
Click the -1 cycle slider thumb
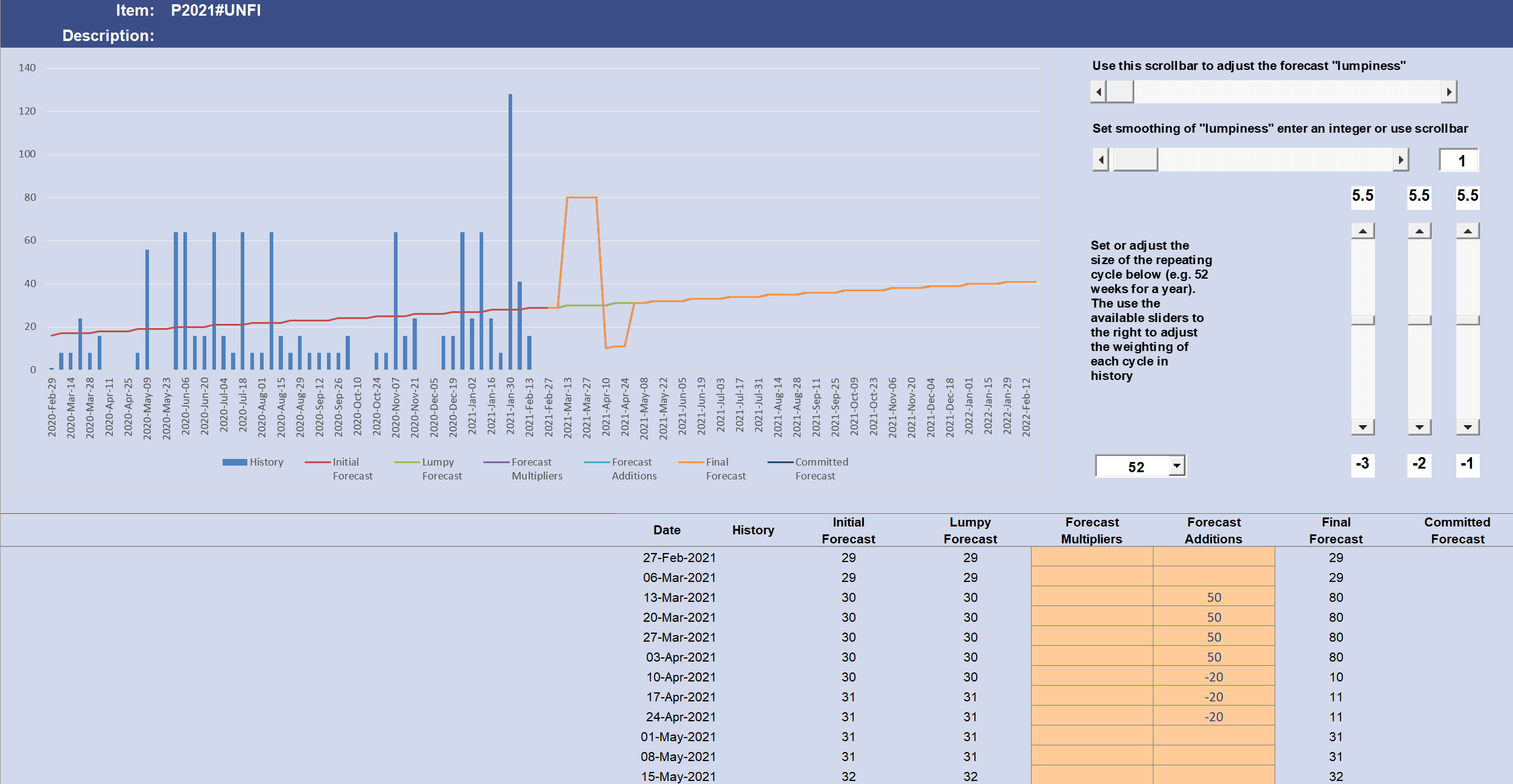point(1468,320)
